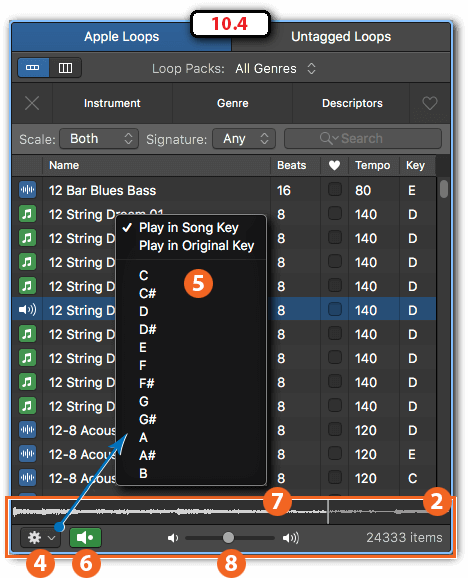Click green MIDI loop icon for 12 String Dream 01
468x578 pixels.
[x=28, y=214]
